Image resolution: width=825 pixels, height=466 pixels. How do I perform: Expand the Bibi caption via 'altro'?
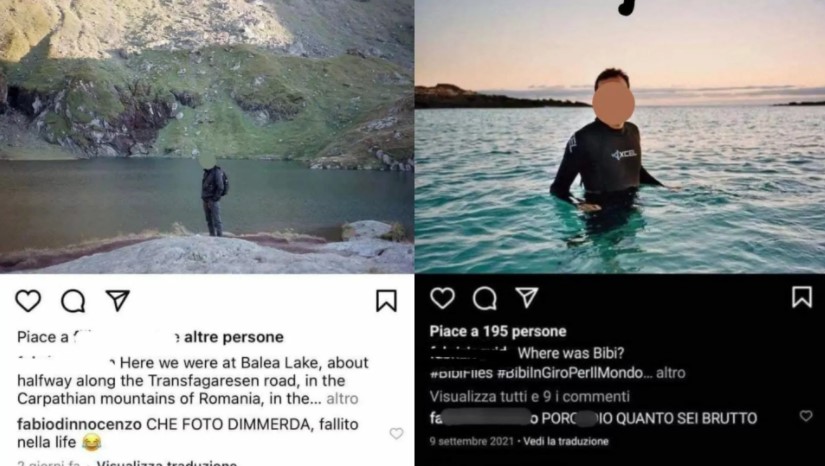[x=670, y=373]
